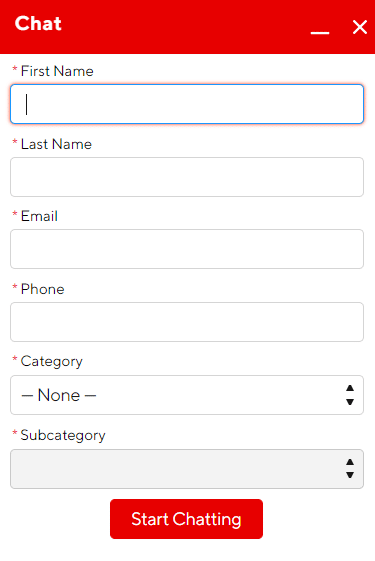Click the Subcategory label

(x=63, y=435)
